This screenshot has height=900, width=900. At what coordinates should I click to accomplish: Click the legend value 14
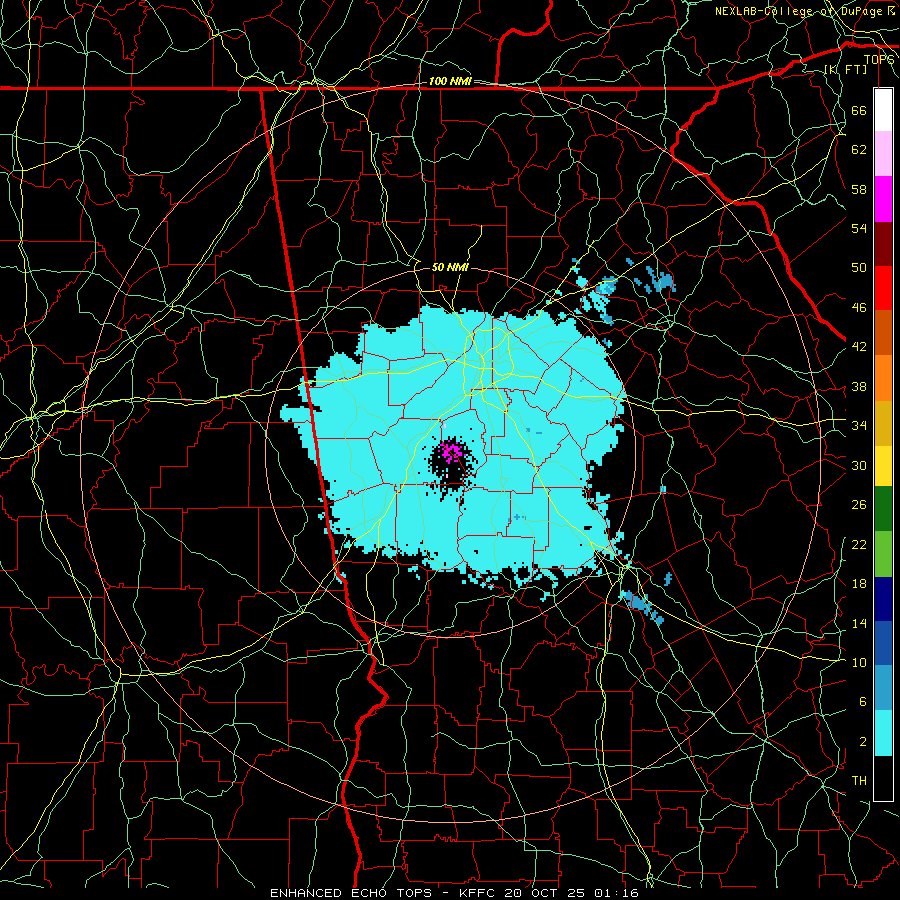(859, 623)
